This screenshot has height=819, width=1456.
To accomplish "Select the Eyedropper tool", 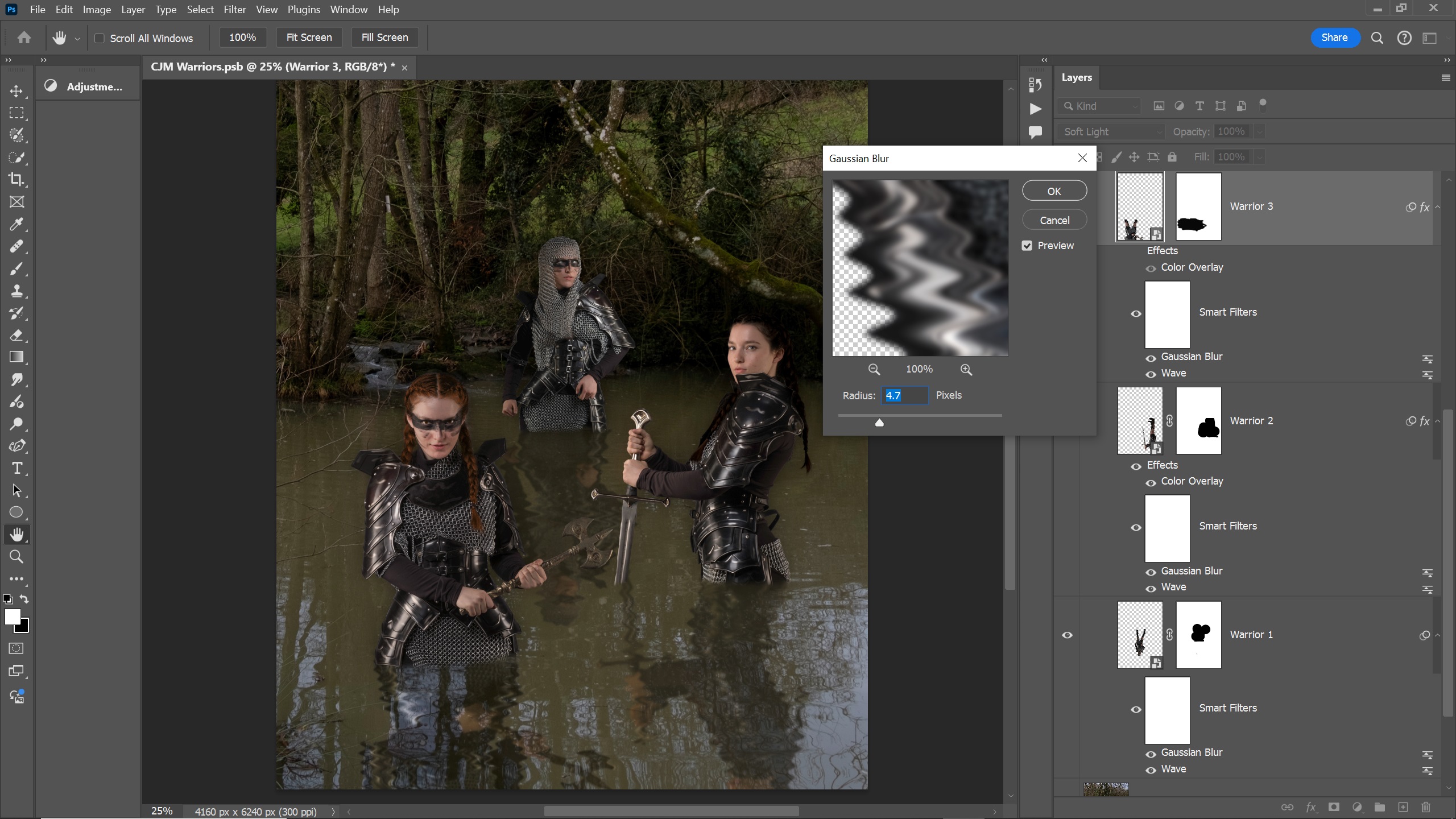I will click(x=16, y=224).
